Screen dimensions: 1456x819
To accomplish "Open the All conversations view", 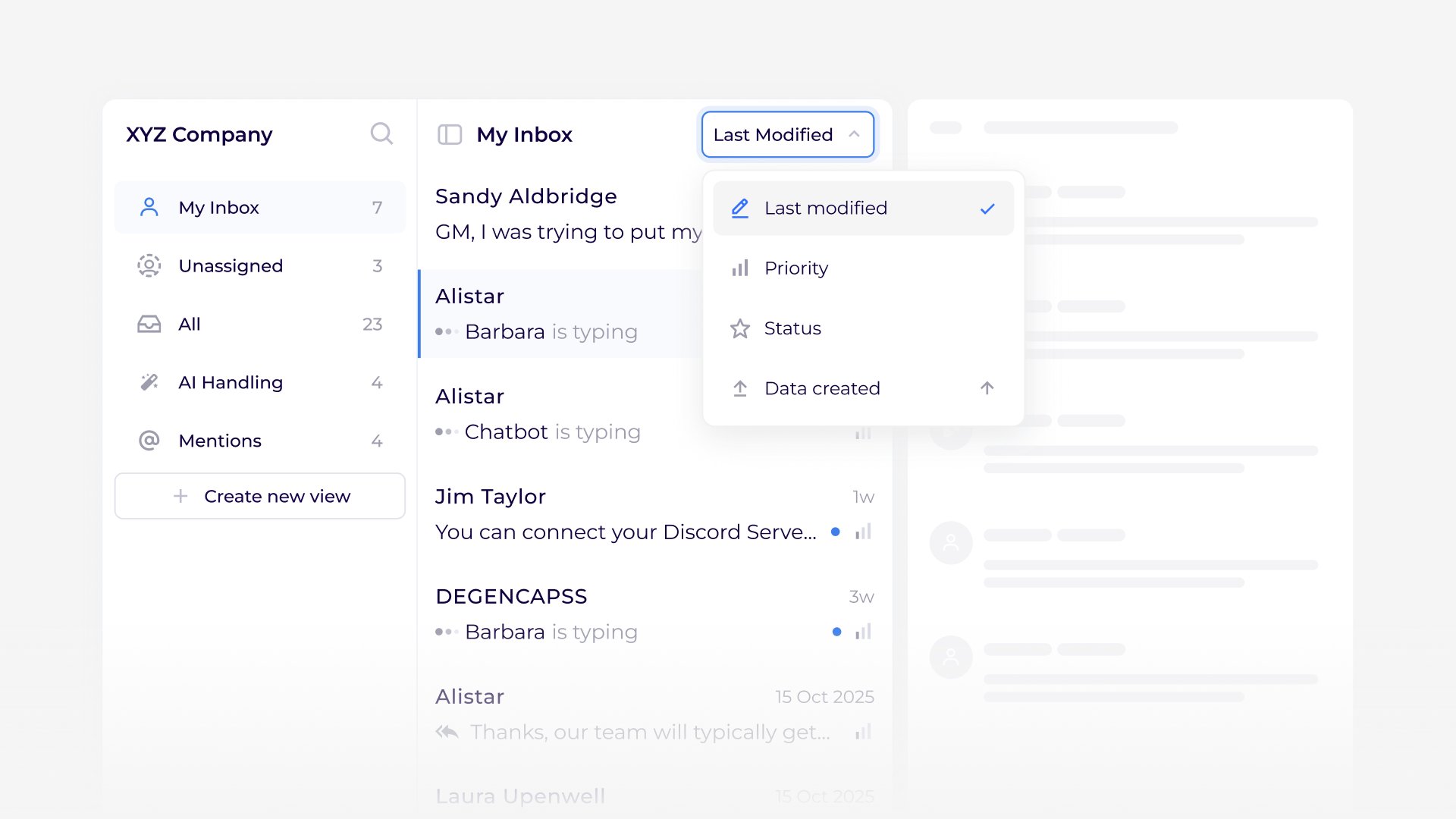I will (260, 324).
